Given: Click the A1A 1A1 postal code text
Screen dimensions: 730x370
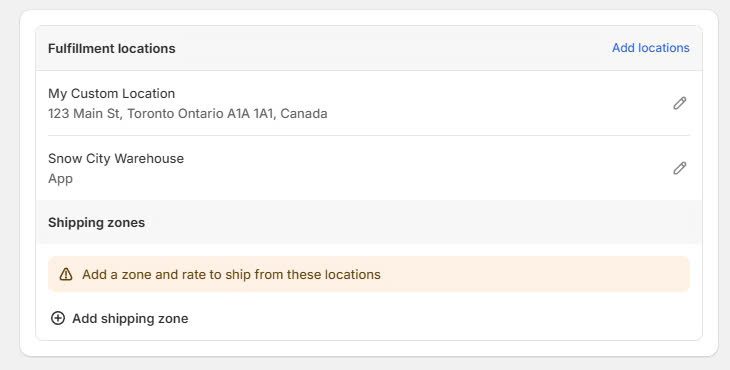Looking at the screenshot, I should pyautogui.click(x=250, y=114).
